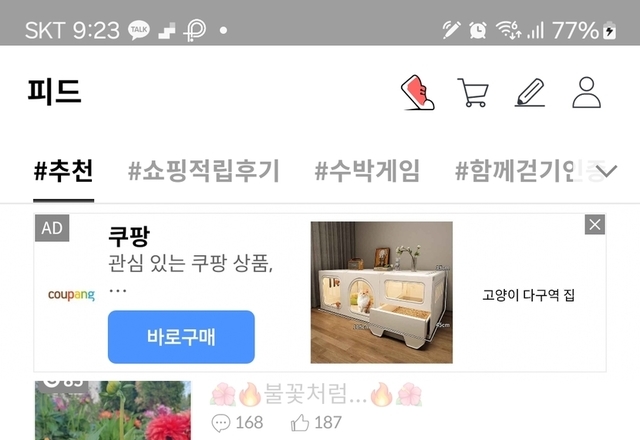Image resolution: width=640 pixels, height=440 pixels.
Task: Open the 불꽃처럼 post title
Action: 316,395
